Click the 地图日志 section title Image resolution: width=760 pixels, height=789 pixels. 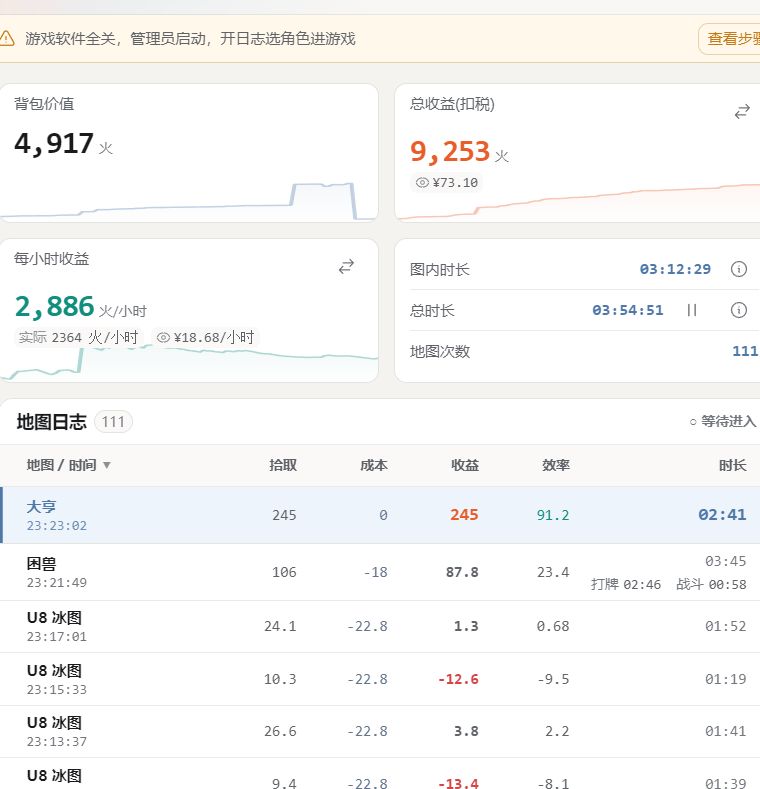pyautogui.click(x=52, y=422)
